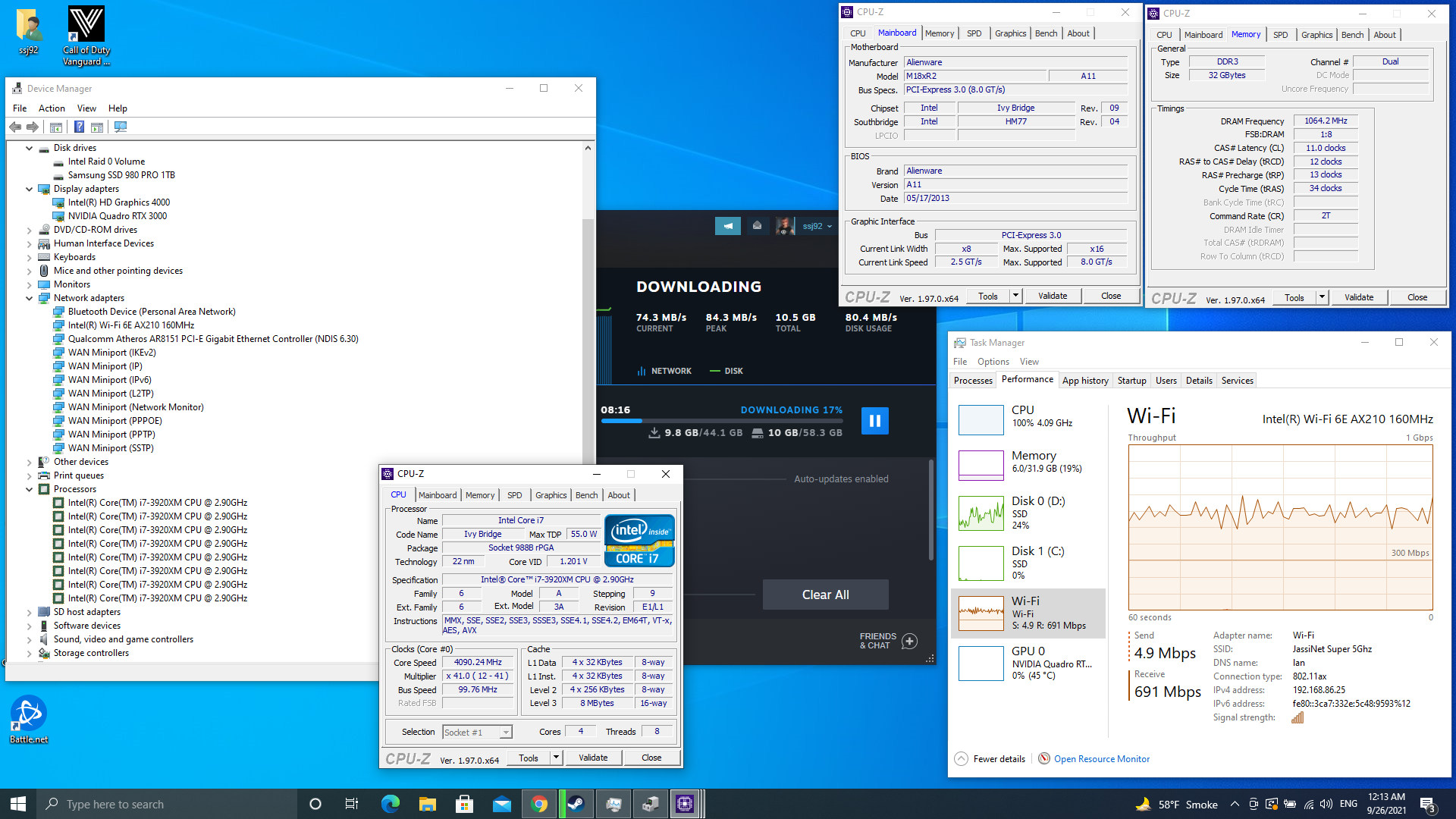Open the Socket #1 selection dropdown
Screen dimensions: 1456x819
click(x=506, y=733)
